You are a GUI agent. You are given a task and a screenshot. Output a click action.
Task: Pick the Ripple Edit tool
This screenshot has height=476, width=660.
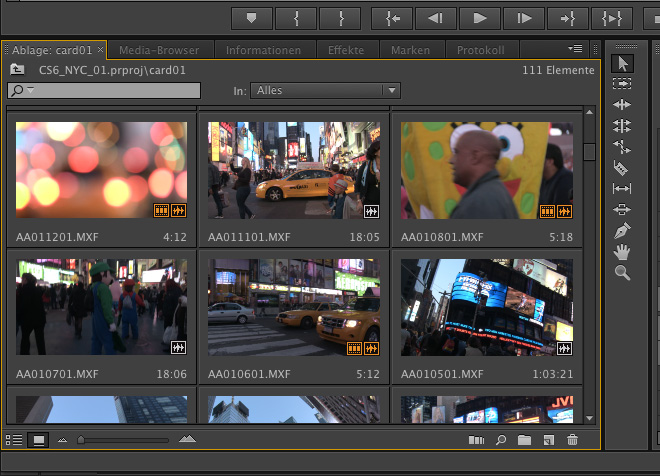click(x=622, y=105)
